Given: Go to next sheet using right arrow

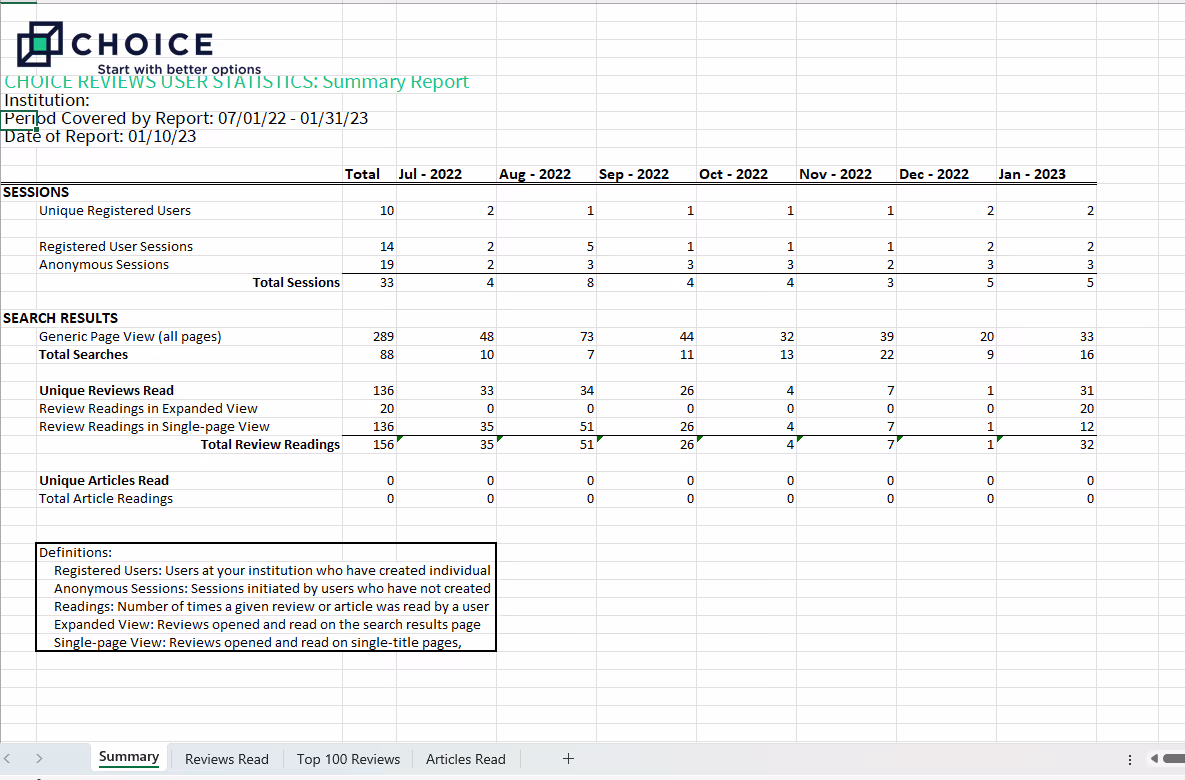Looking at the screenshot, I should (39, 758).
